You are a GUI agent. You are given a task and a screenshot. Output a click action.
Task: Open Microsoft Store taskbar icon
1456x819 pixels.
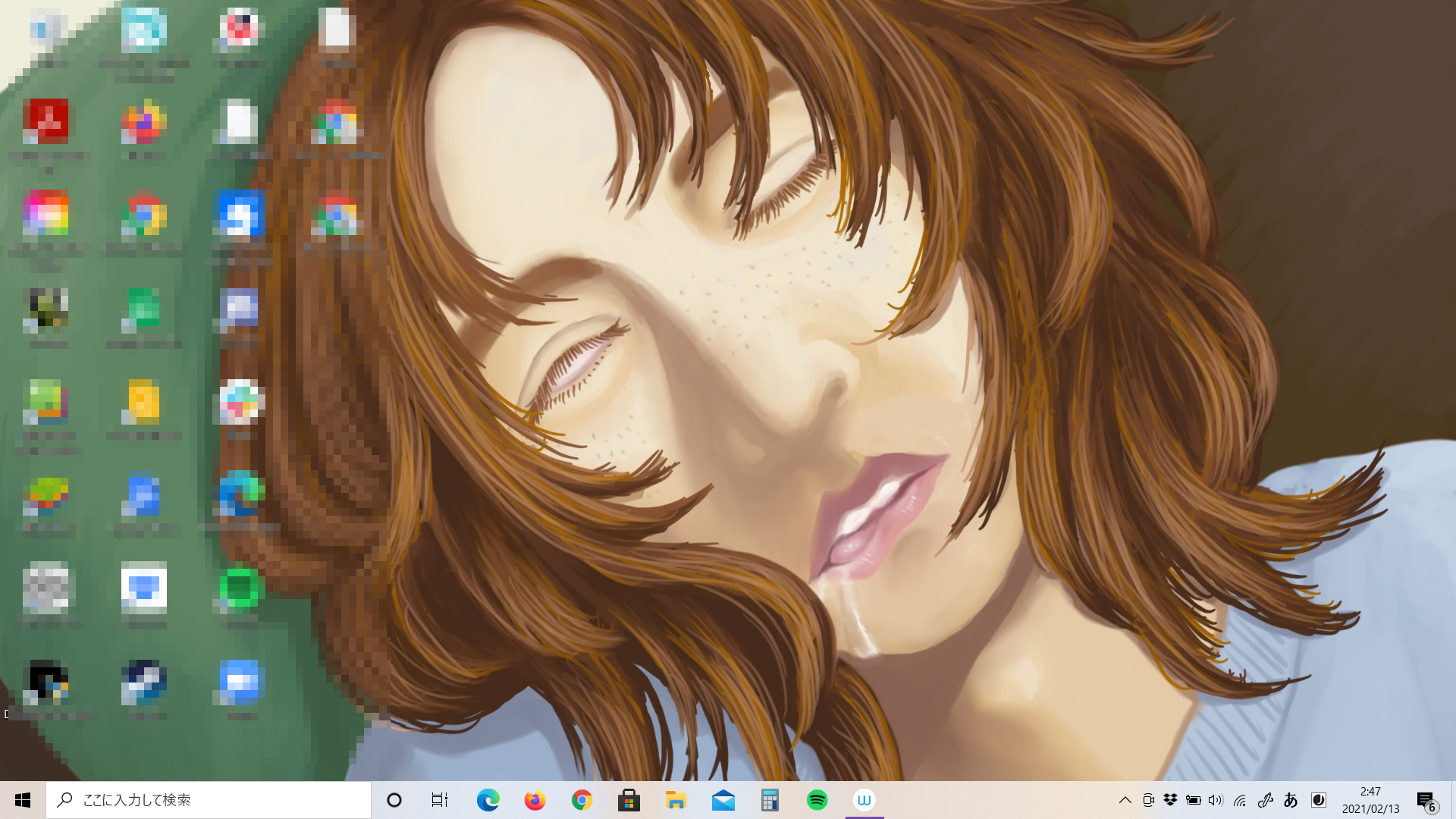coord(629,800)
